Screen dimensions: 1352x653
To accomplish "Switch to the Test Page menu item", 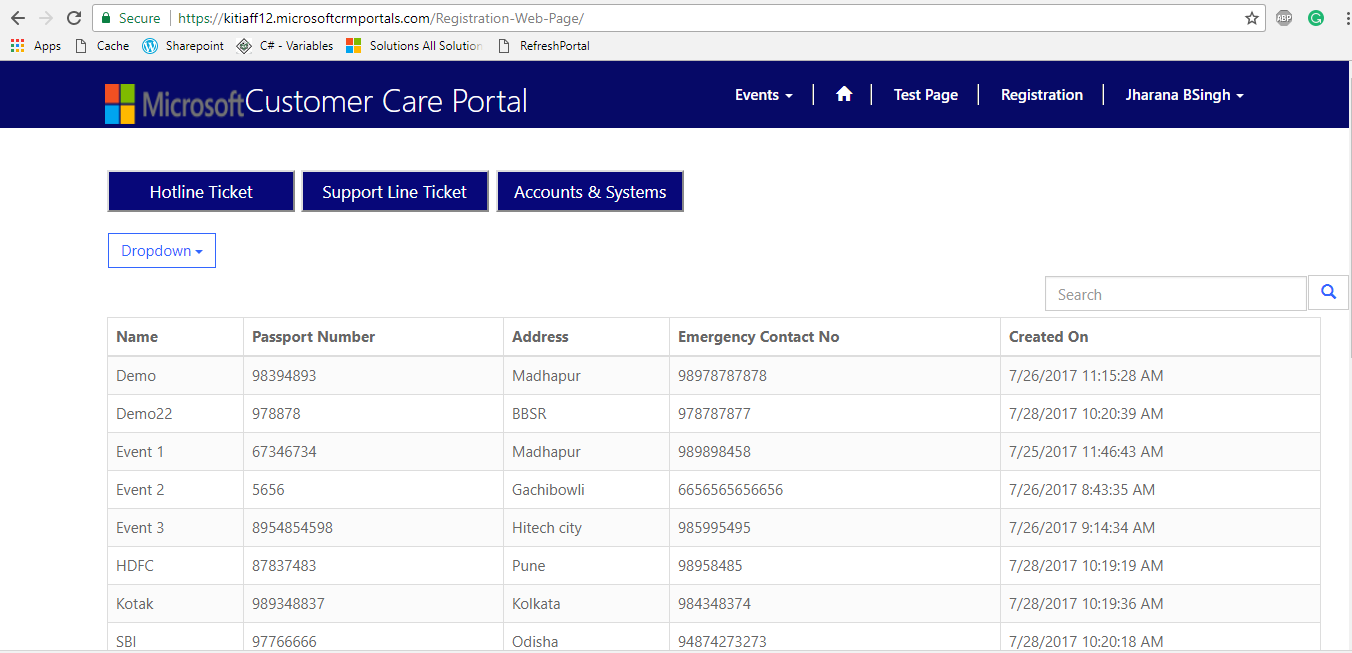I will (x=925, y=94).
